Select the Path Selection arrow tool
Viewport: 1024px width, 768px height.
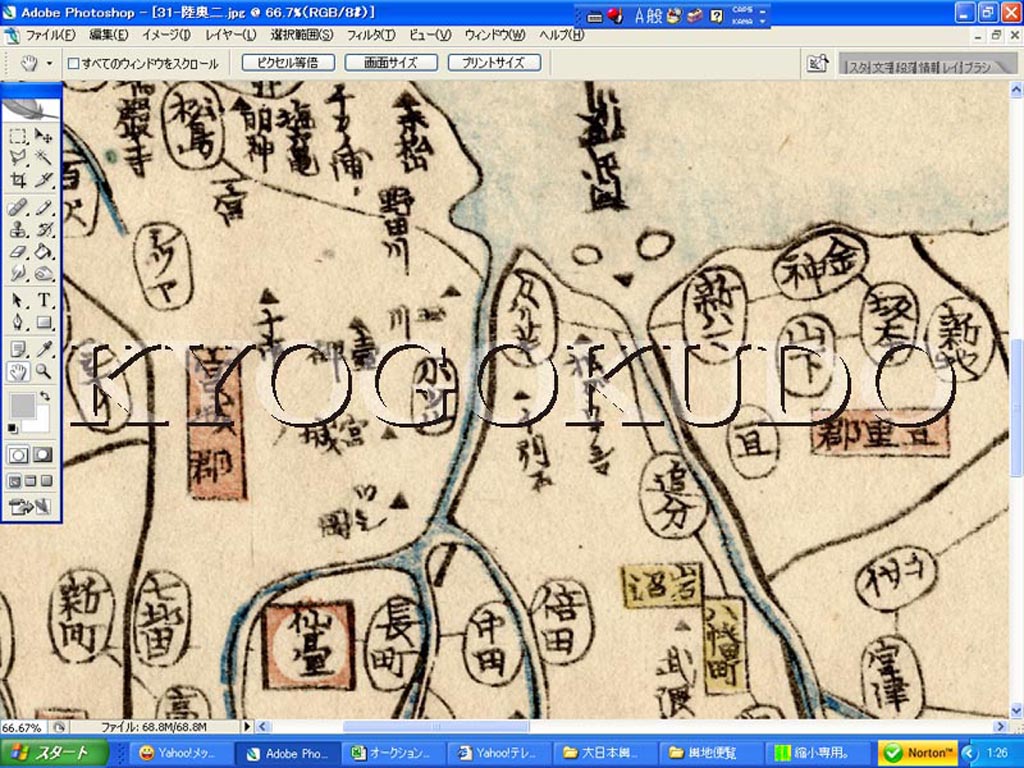coord(18,300)
